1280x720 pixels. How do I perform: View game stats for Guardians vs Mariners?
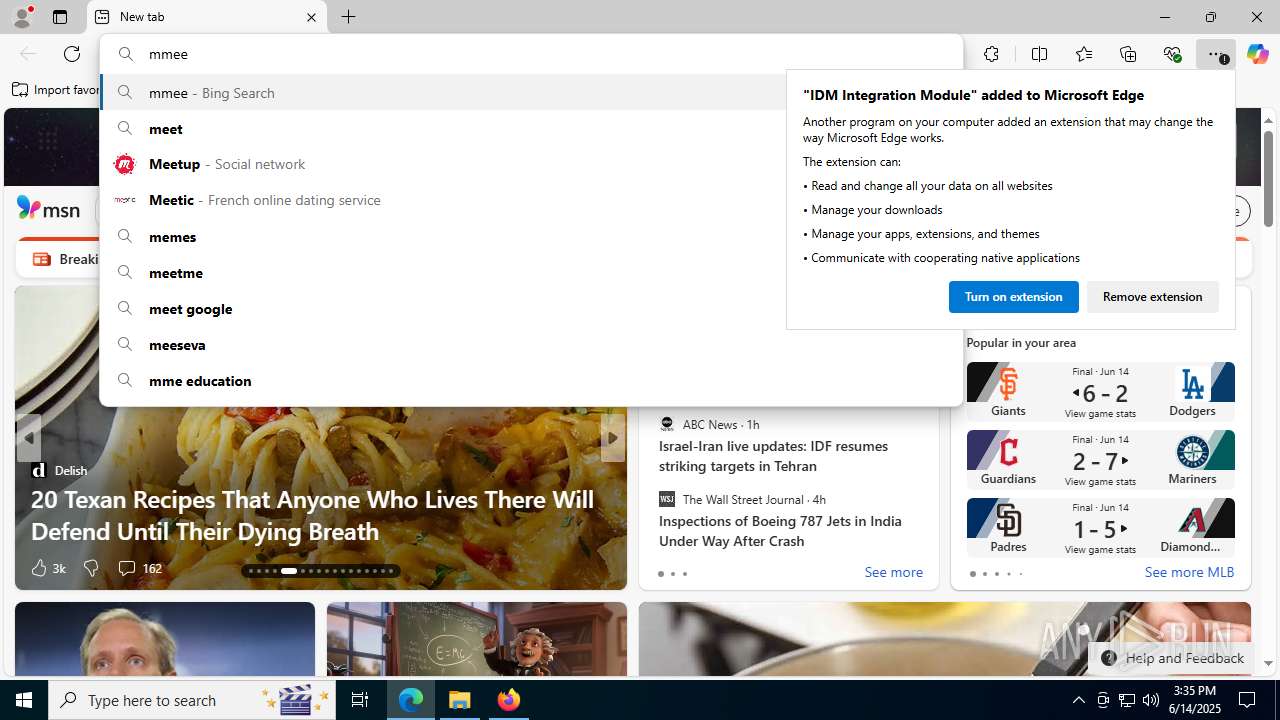tap(1100, 482)
